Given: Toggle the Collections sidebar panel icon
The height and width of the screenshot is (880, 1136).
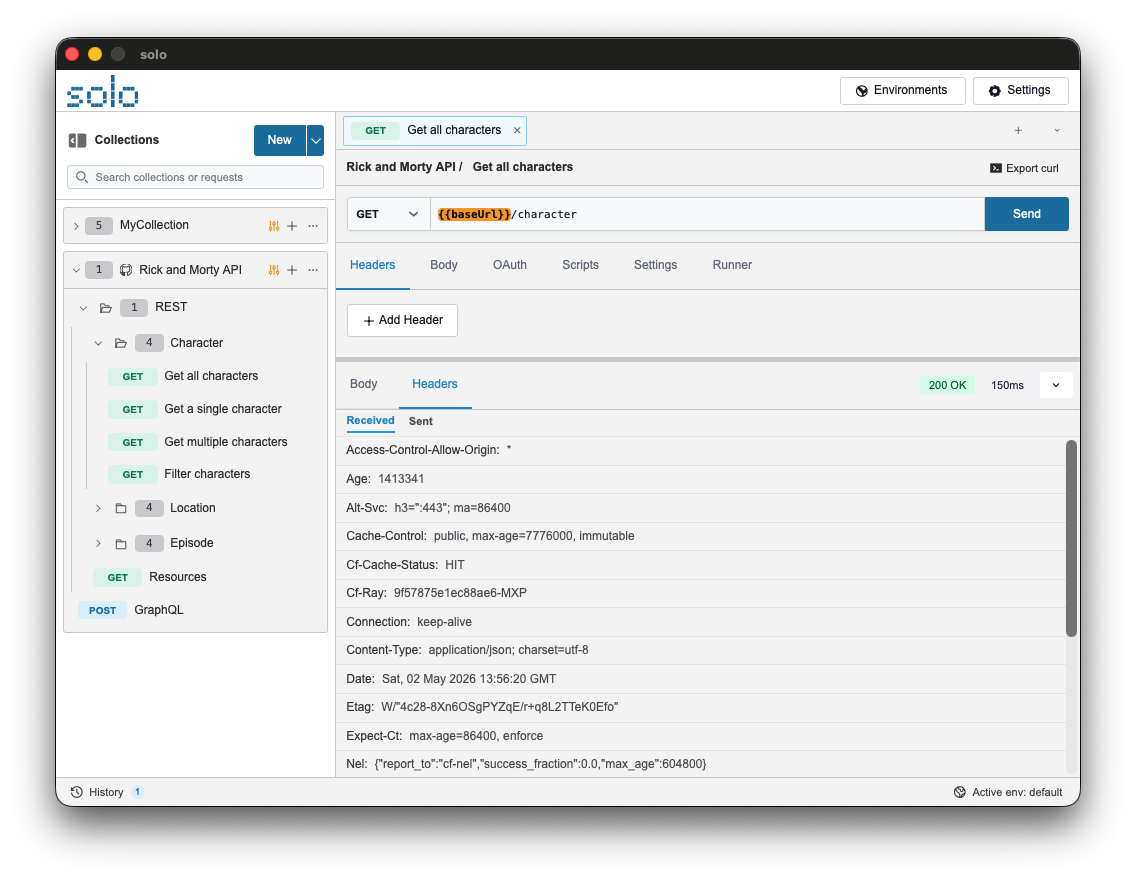Looking at the screenshot, I should [78, 140].
